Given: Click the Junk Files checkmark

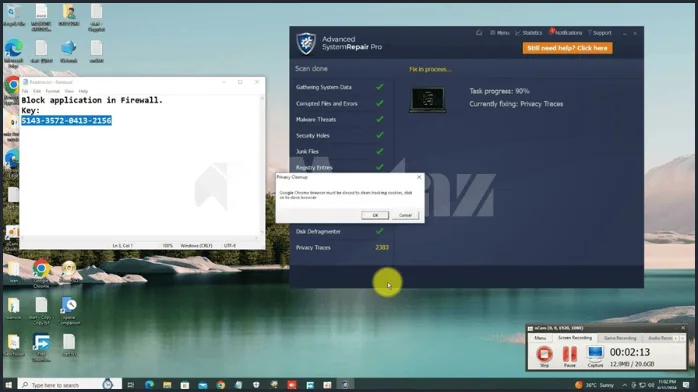Looking at the screenshot, I should coord(380,151).
